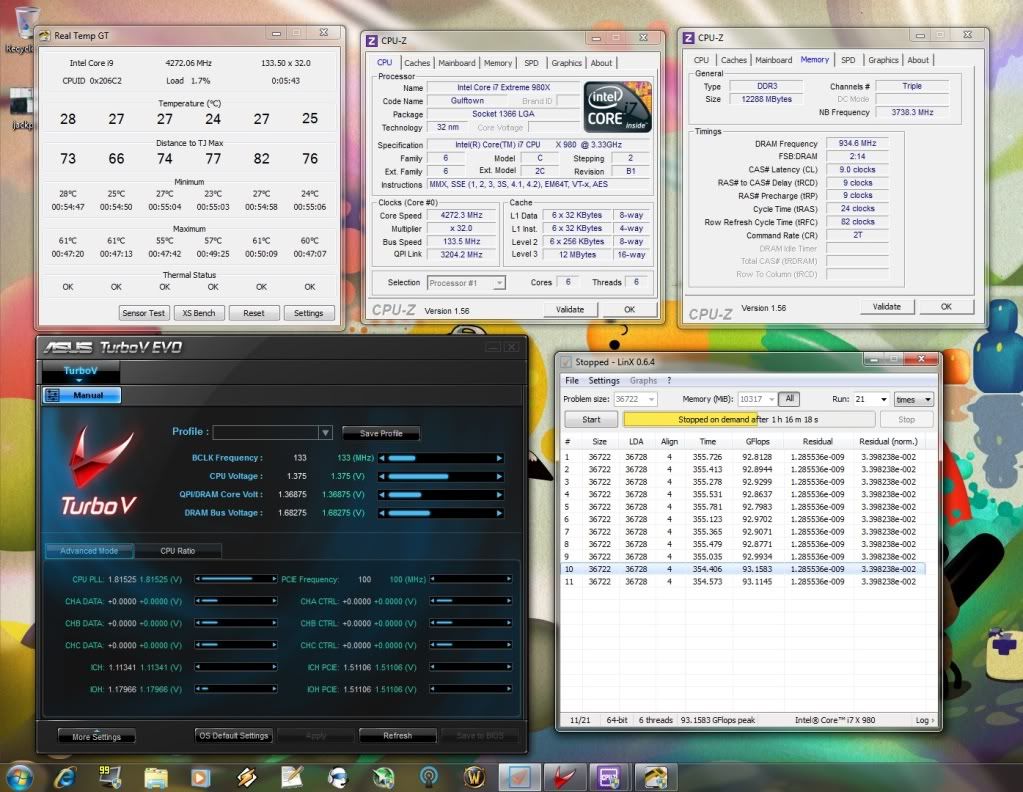Open the File menu in LinX
The width and height of the screenshot is (1023, 792).
click(572, 380)
